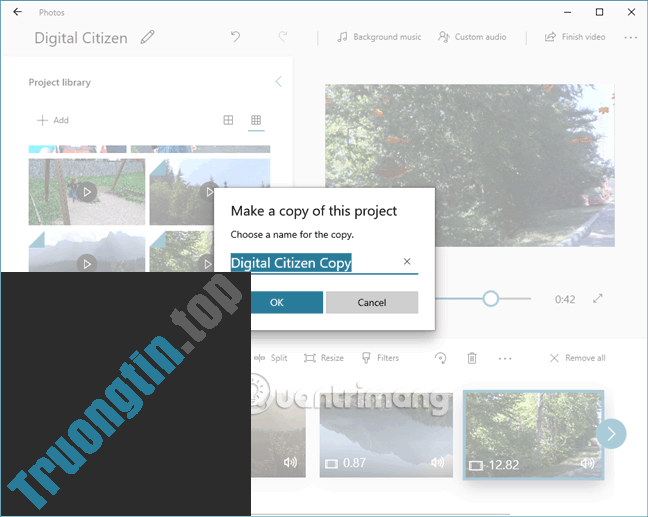Click Finish video
The width and height of the screenshot is (648, 517).
click(575, 37)
